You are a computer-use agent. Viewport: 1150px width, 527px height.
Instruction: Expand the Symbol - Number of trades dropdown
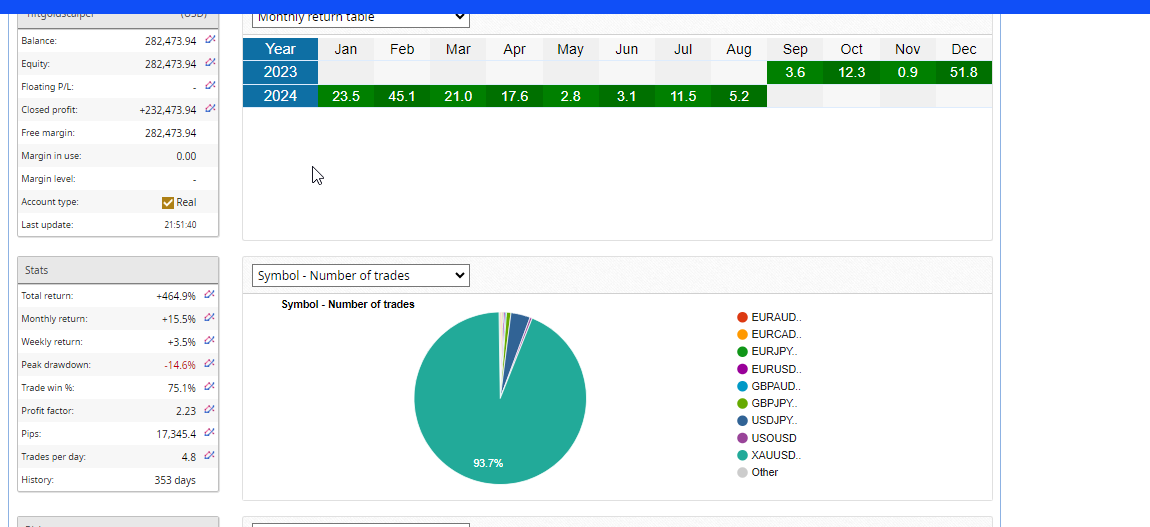coord(360,276)
